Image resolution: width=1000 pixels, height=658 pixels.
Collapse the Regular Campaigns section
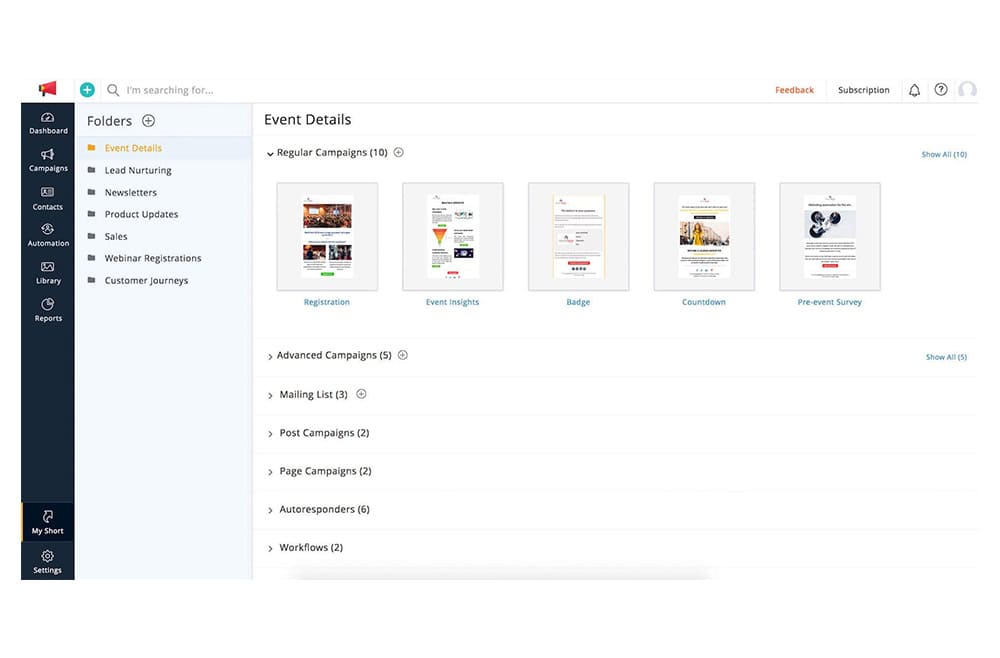[270, 154]
